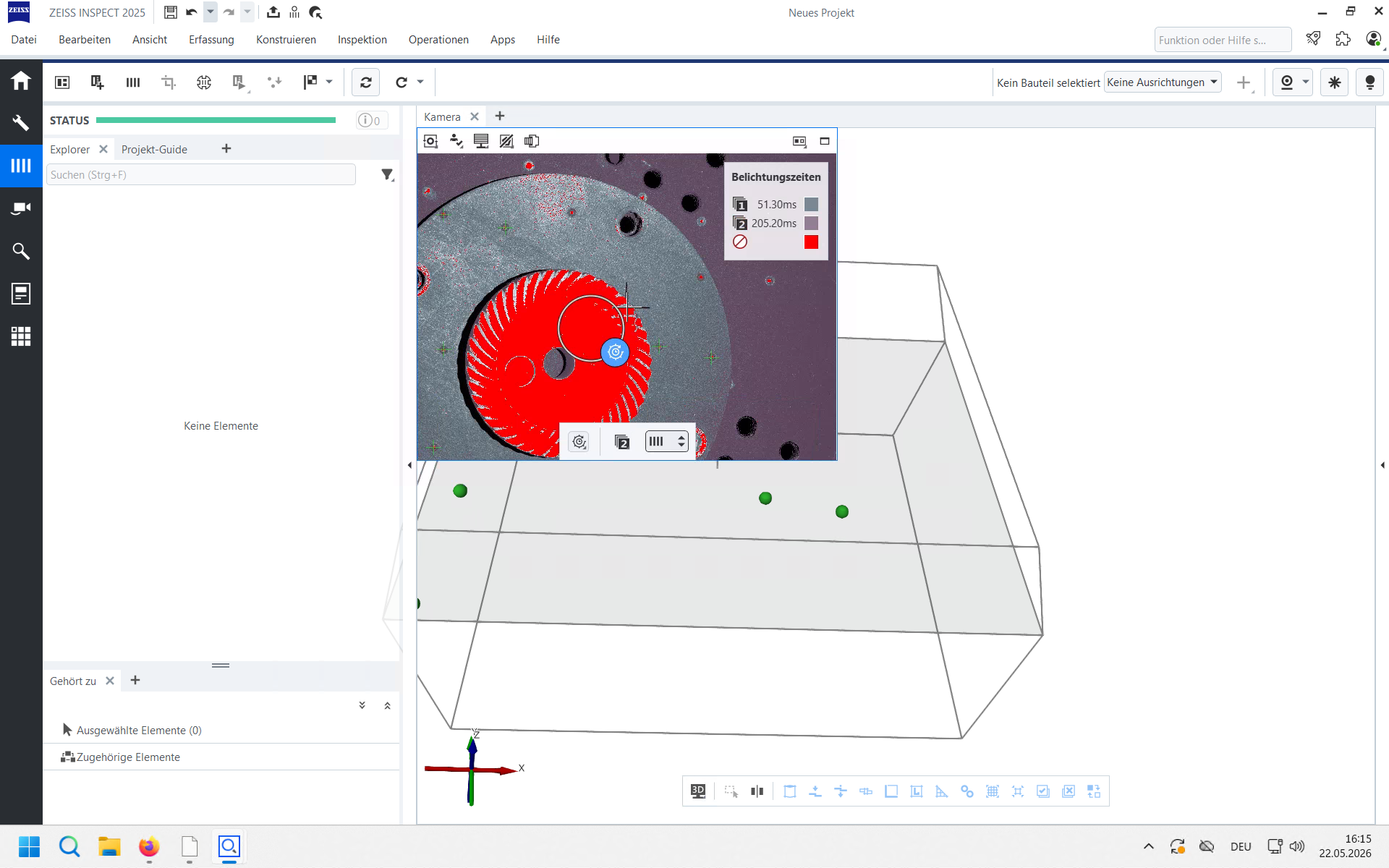Toggle the rectangle selection tool in bottom toolbar
Image resolution: width=1389 pixels, height=868 pixels.
coord(731,791)
